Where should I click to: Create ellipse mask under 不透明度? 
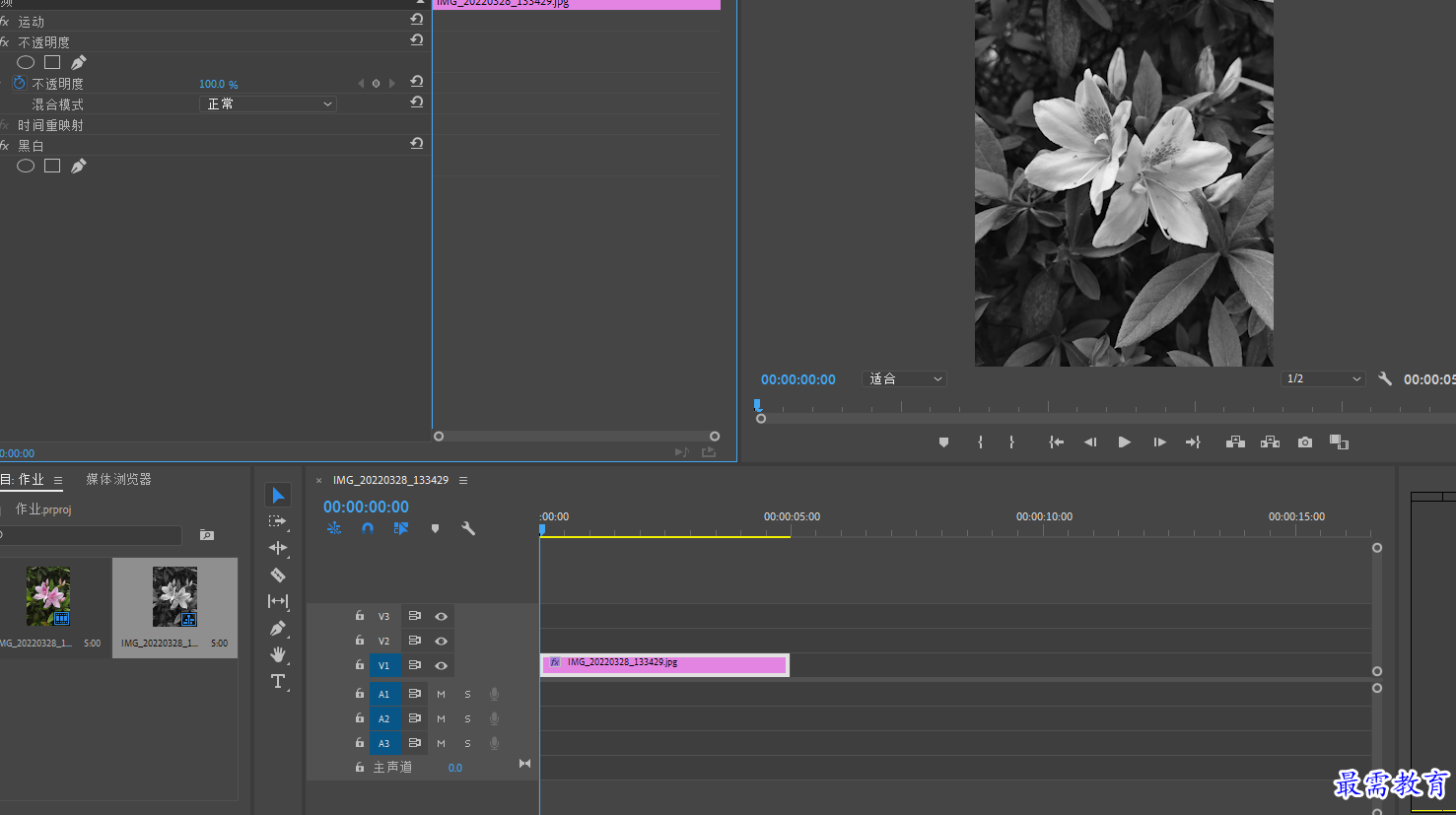[x=26, y=62]
